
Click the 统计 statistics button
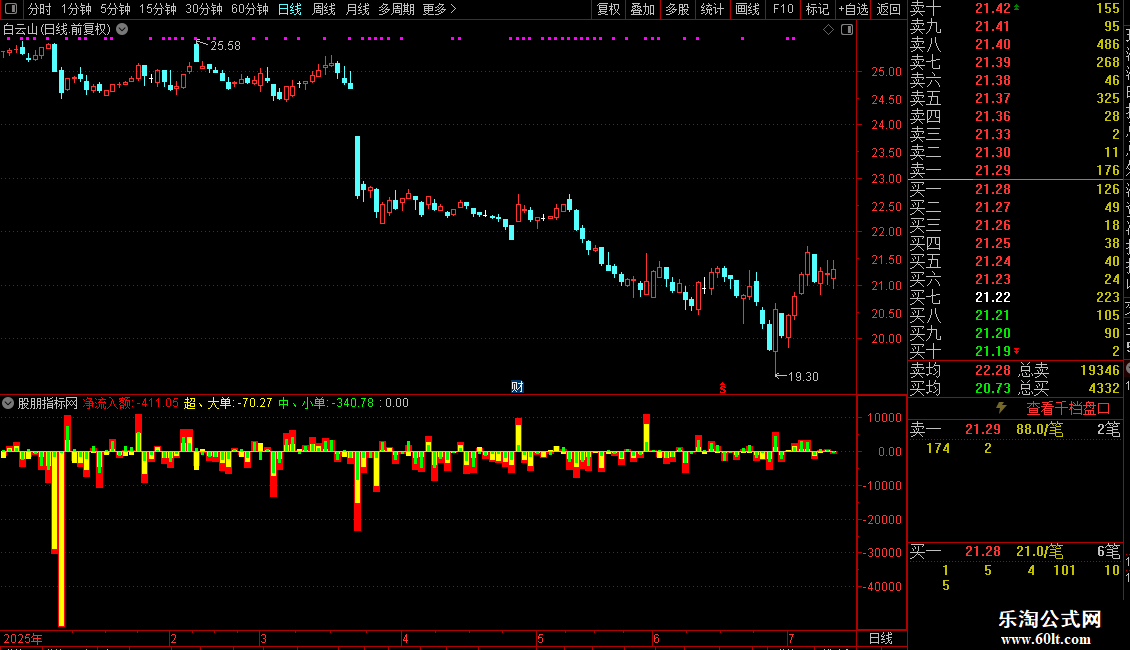click(712, 9)
